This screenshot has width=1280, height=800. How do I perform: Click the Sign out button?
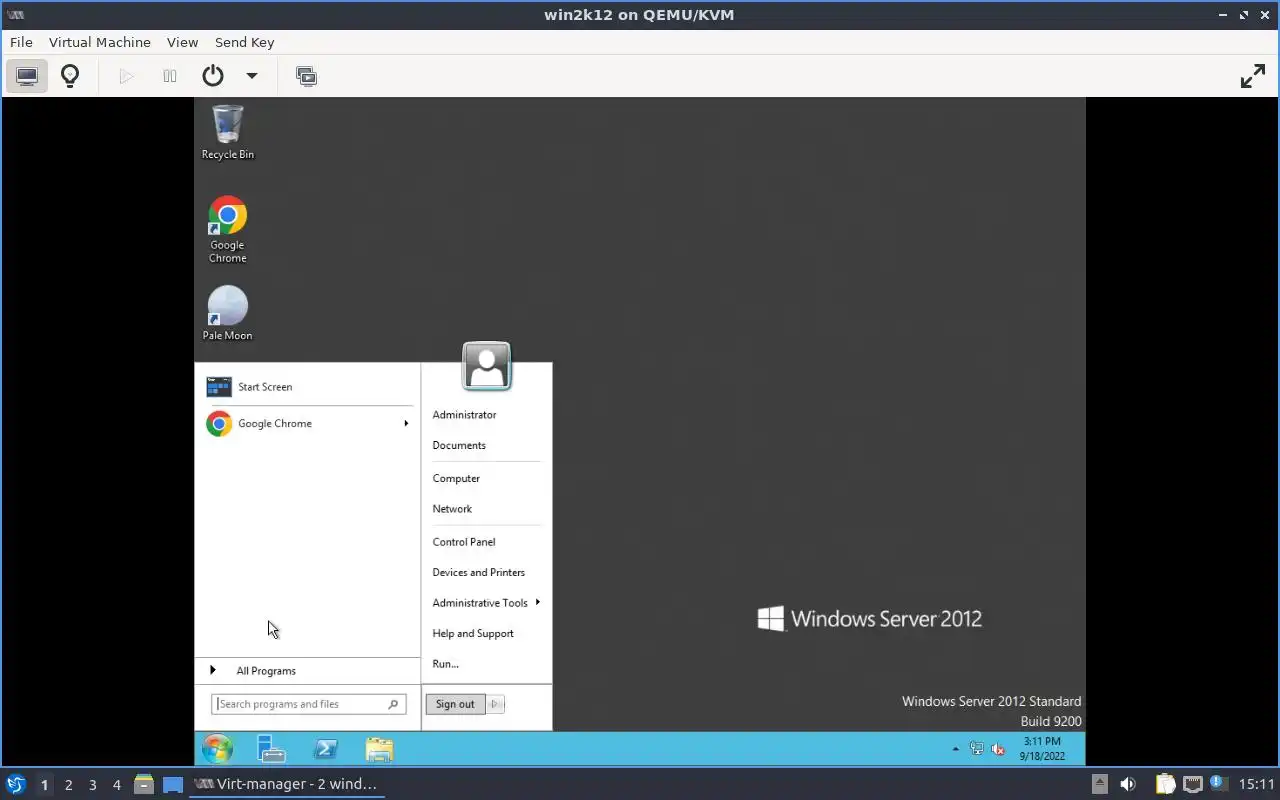tap(455, 704)
